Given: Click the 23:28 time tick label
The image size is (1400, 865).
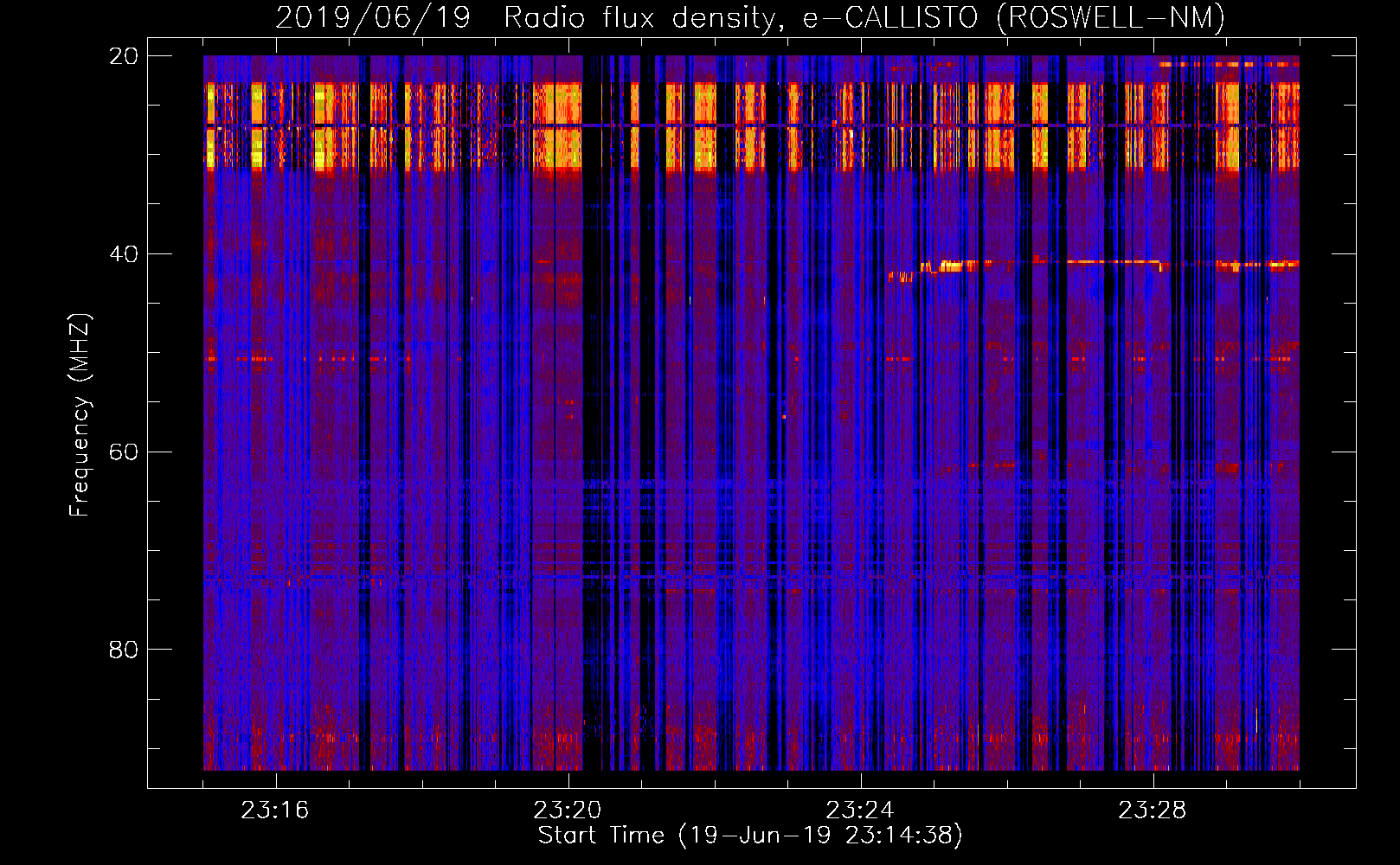Looking at the screenshot, I should click(x=1153, y=811).
